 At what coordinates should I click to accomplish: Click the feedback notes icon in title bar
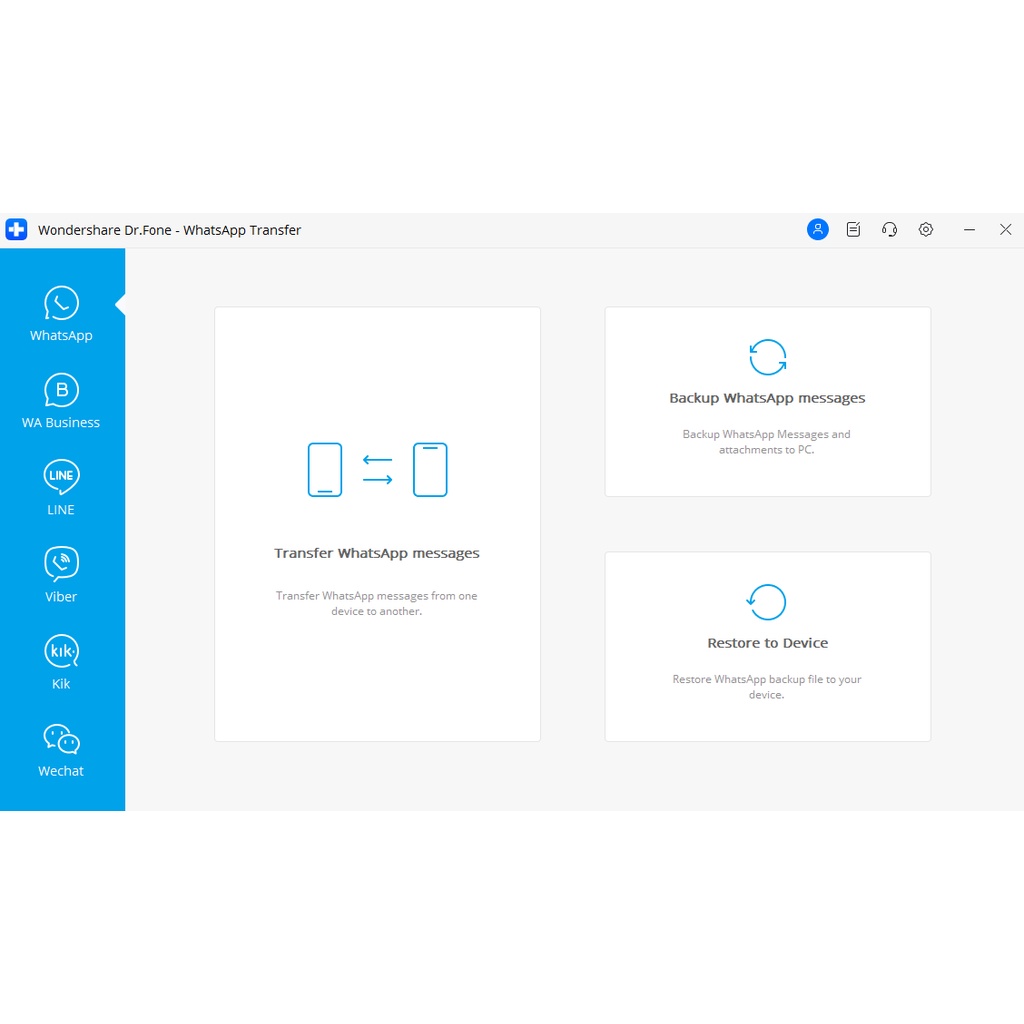coord(853,230)
